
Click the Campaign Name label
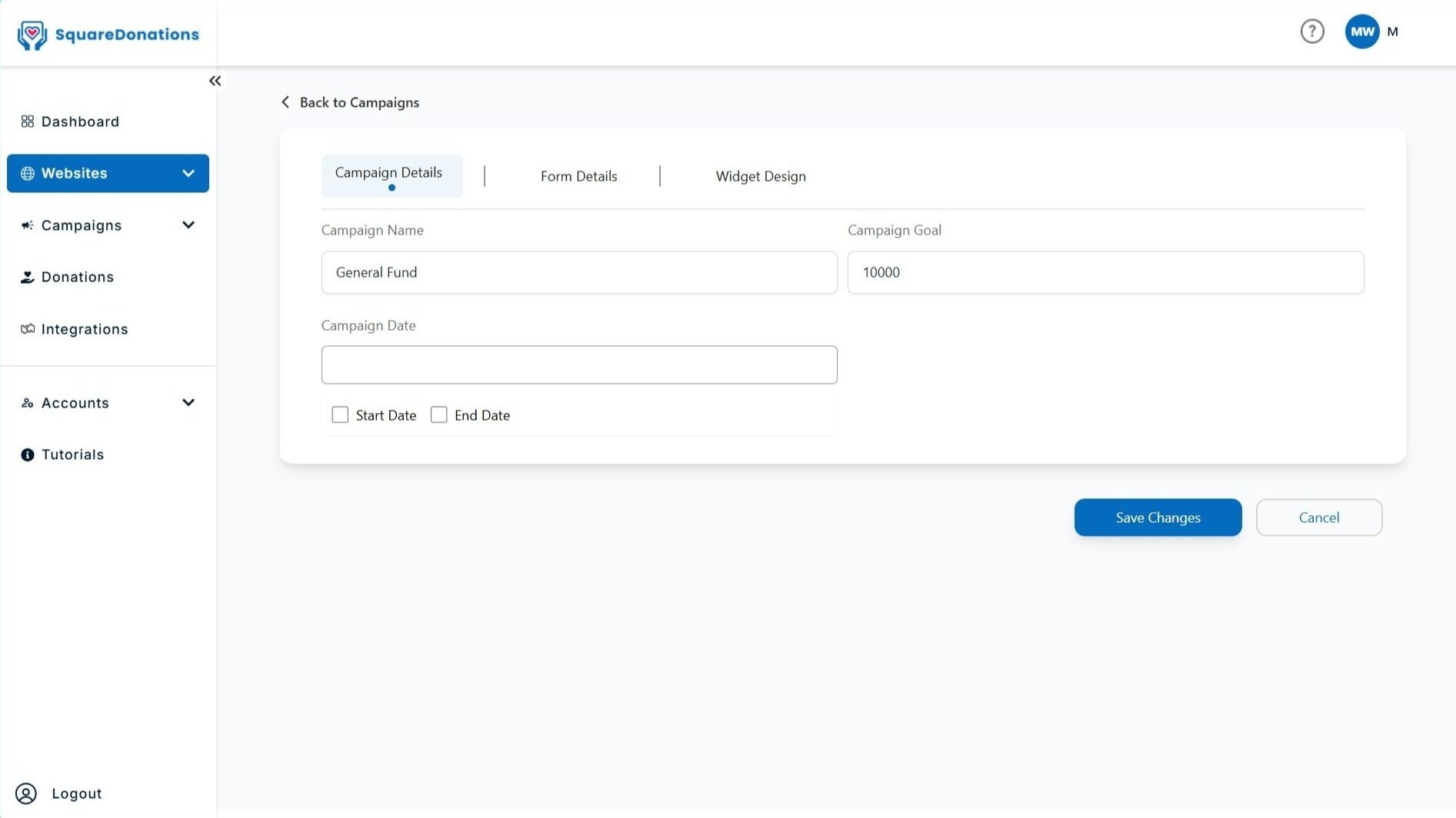[372, 231]
